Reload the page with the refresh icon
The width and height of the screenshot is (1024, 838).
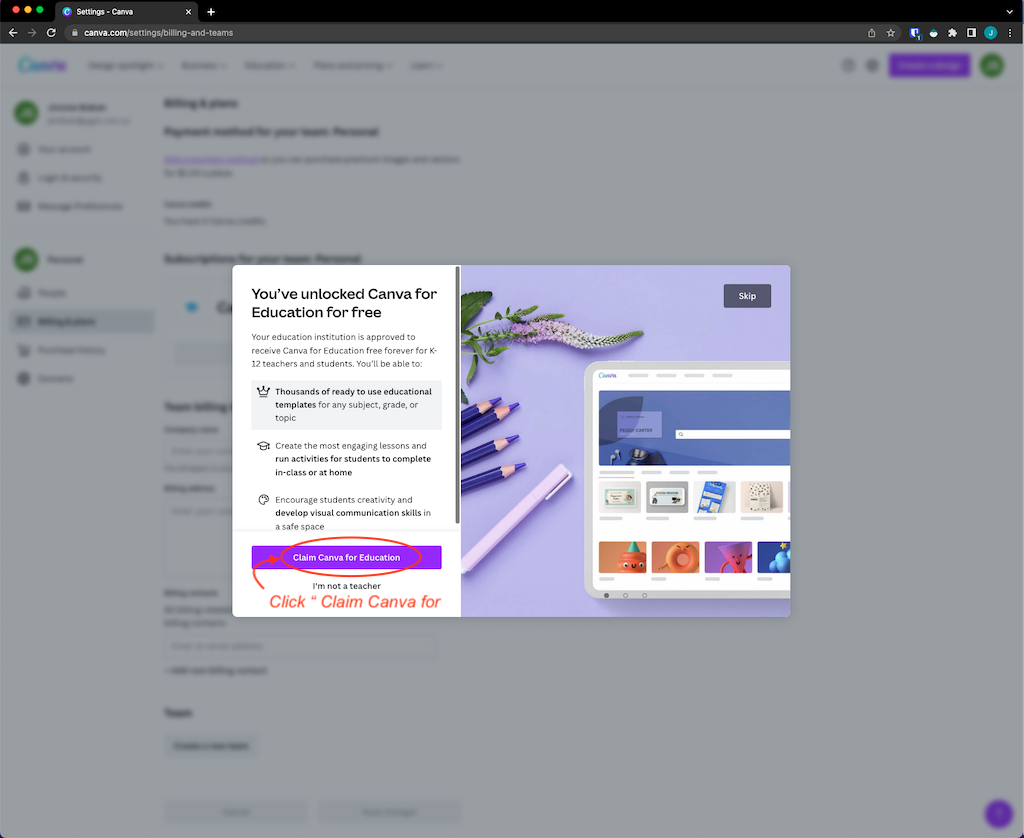[51, 33]
